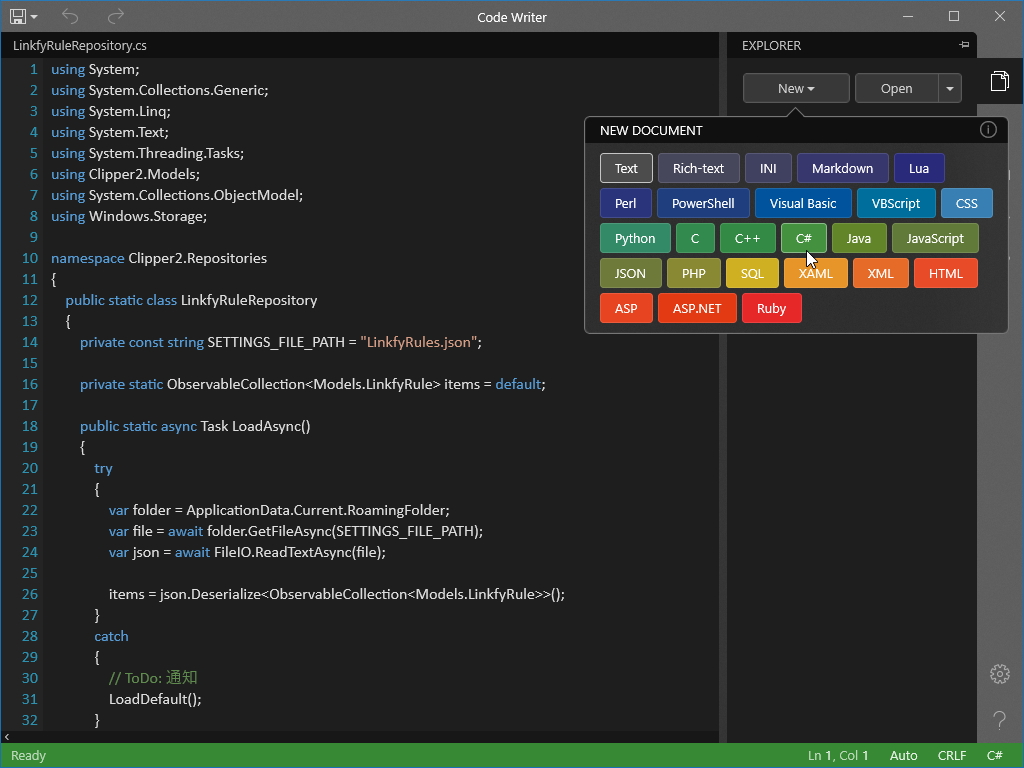The image size is (1024, 768).
Task: Choose PHP as new document type
Action: 694,273
